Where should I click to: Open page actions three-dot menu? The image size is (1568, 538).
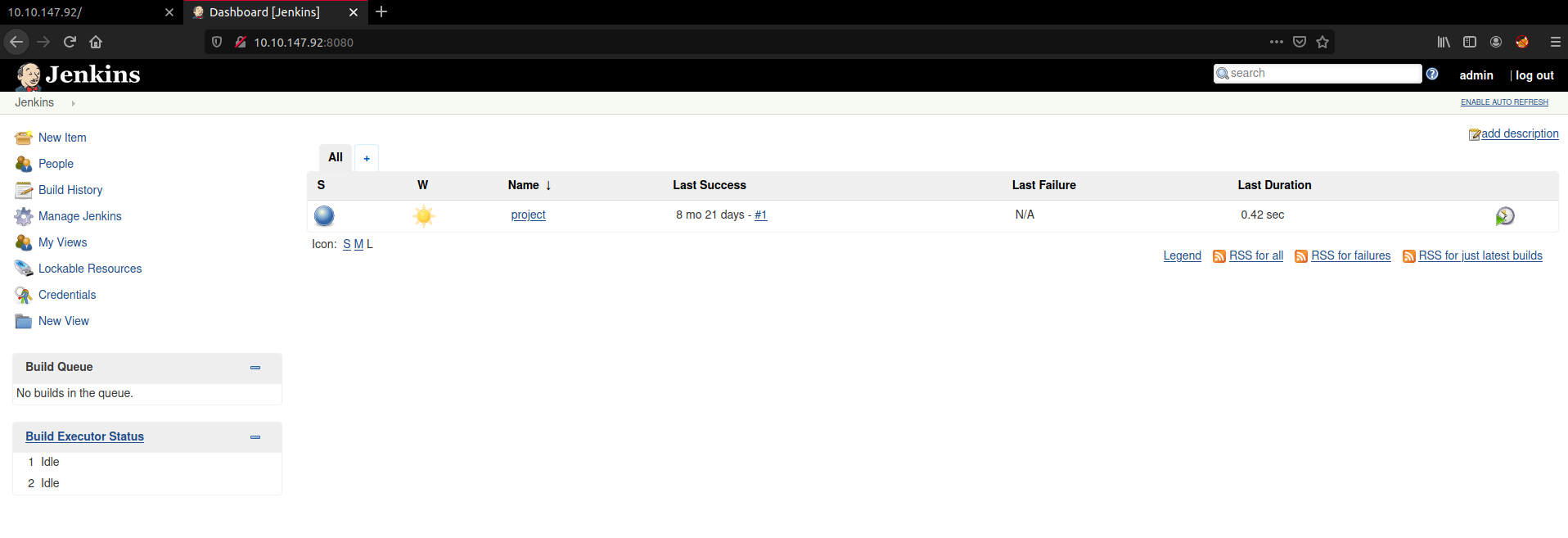[1277, 42]
